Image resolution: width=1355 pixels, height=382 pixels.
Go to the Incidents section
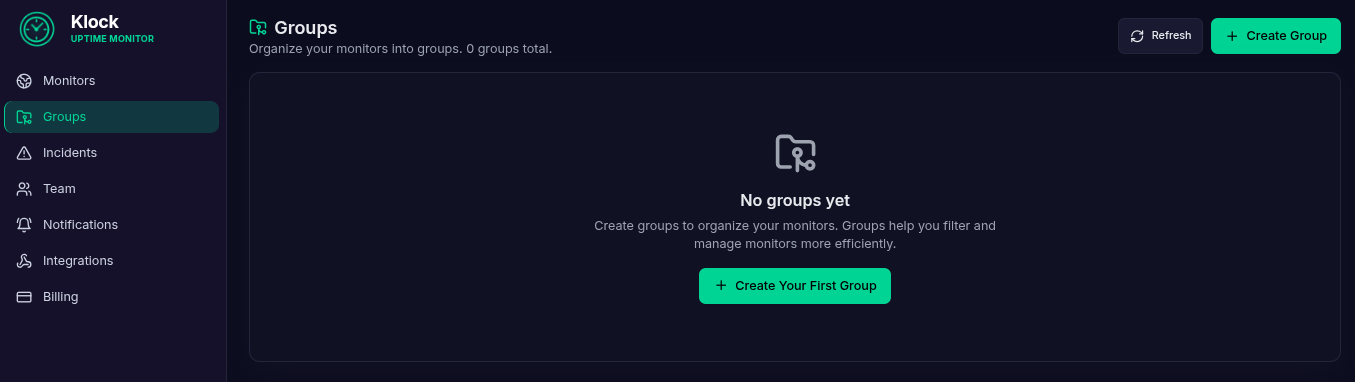(x=111, y=153)
